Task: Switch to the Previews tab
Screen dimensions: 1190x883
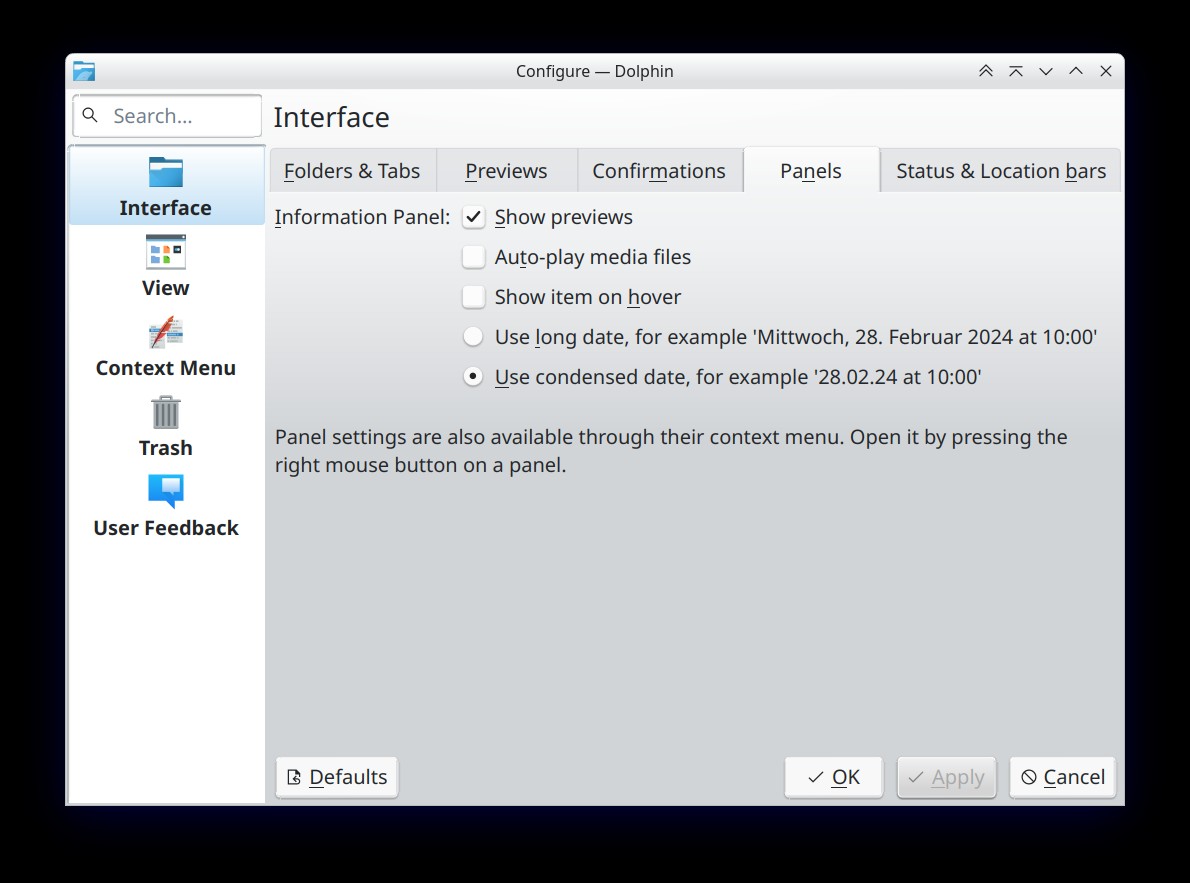Action: point(506,171)
